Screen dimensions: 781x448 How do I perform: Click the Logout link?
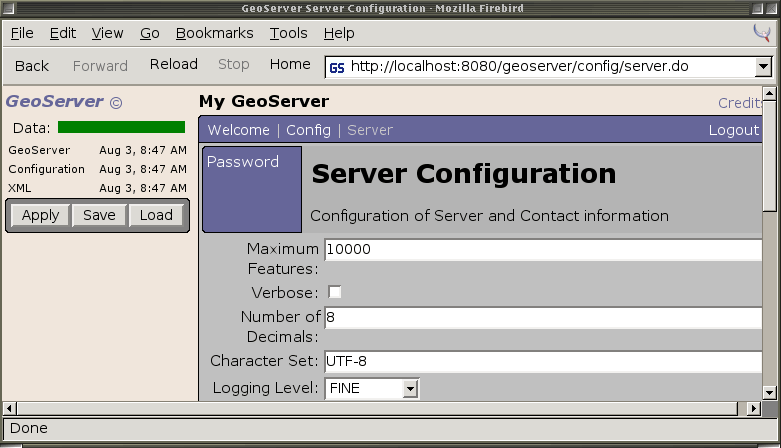click(x=733, y=130)
